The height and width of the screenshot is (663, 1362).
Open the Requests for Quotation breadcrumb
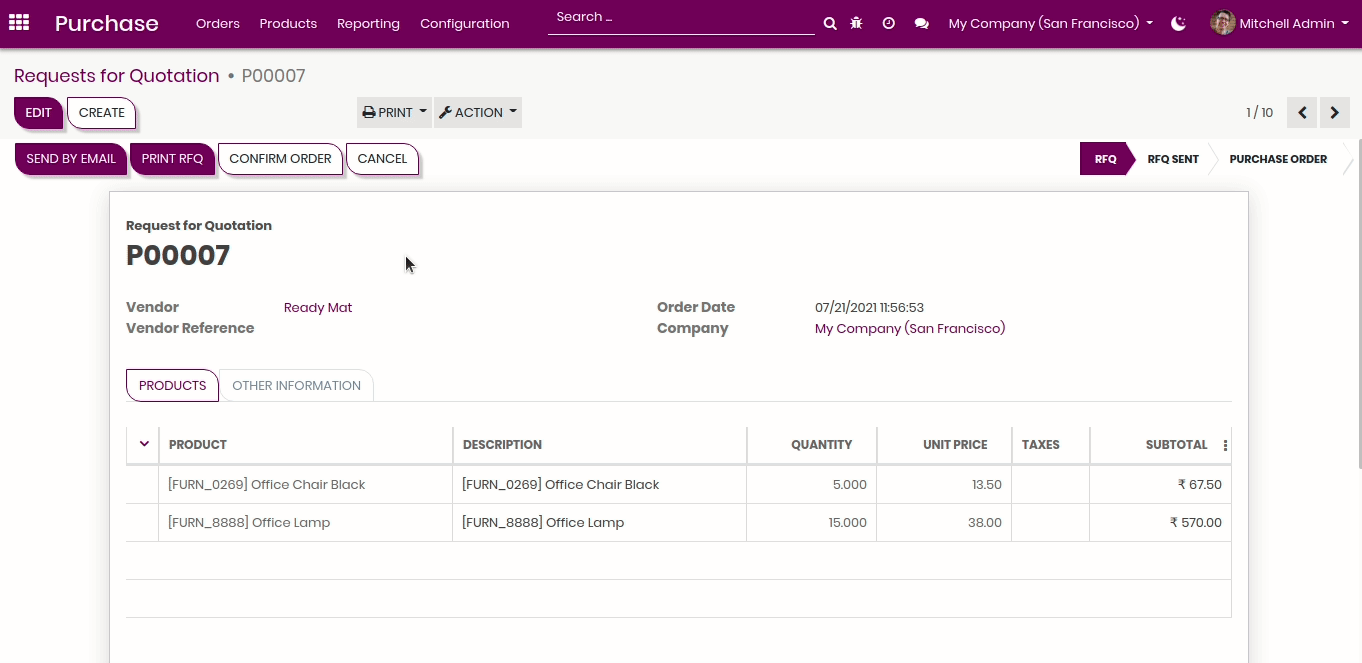tap(116, 76)
